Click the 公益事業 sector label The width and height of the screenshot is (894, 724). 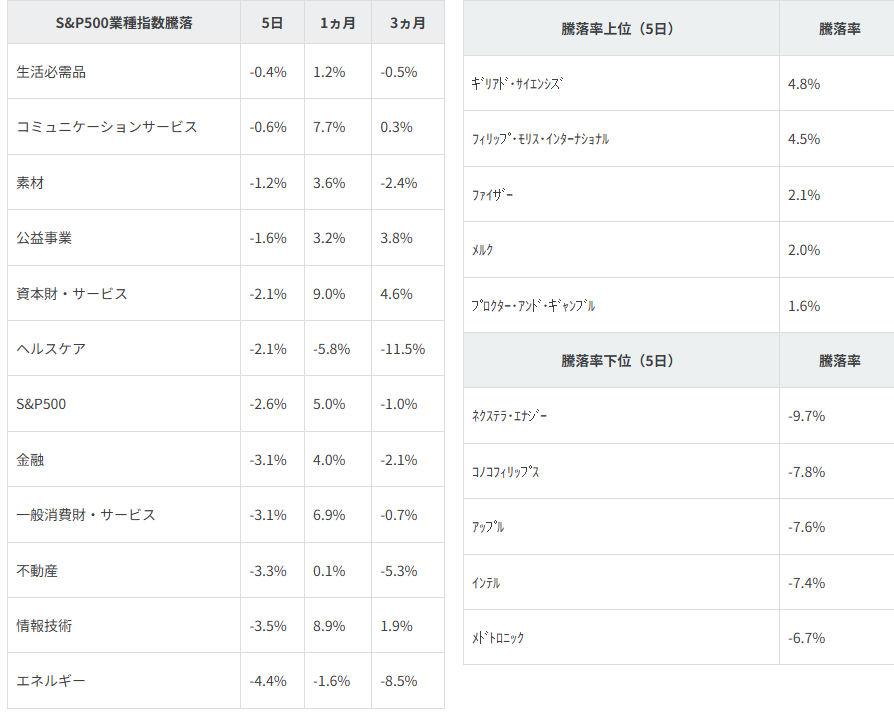click(x=44, y=238)
